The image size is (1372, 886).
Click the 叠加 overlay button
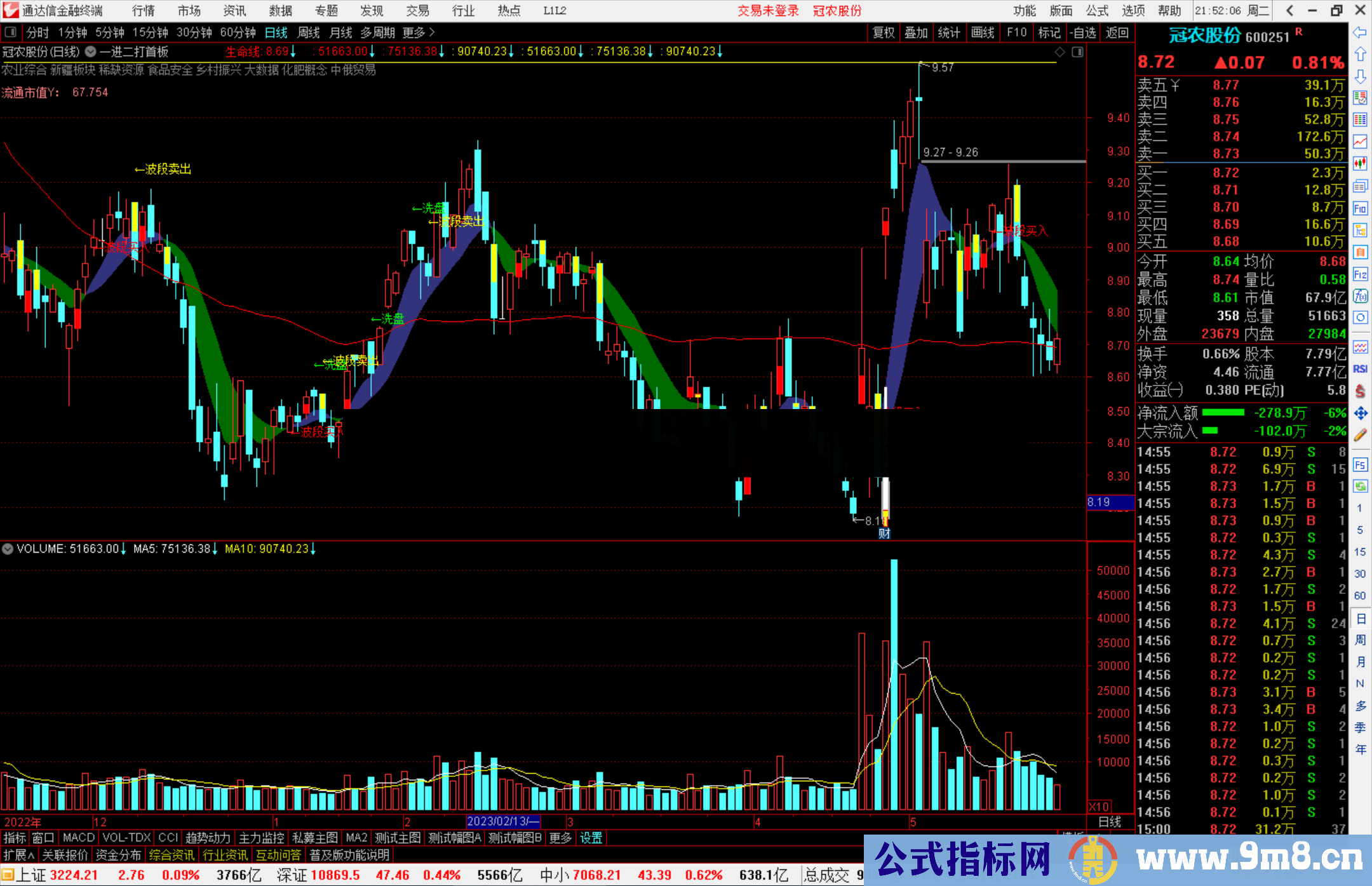(917, 32)
